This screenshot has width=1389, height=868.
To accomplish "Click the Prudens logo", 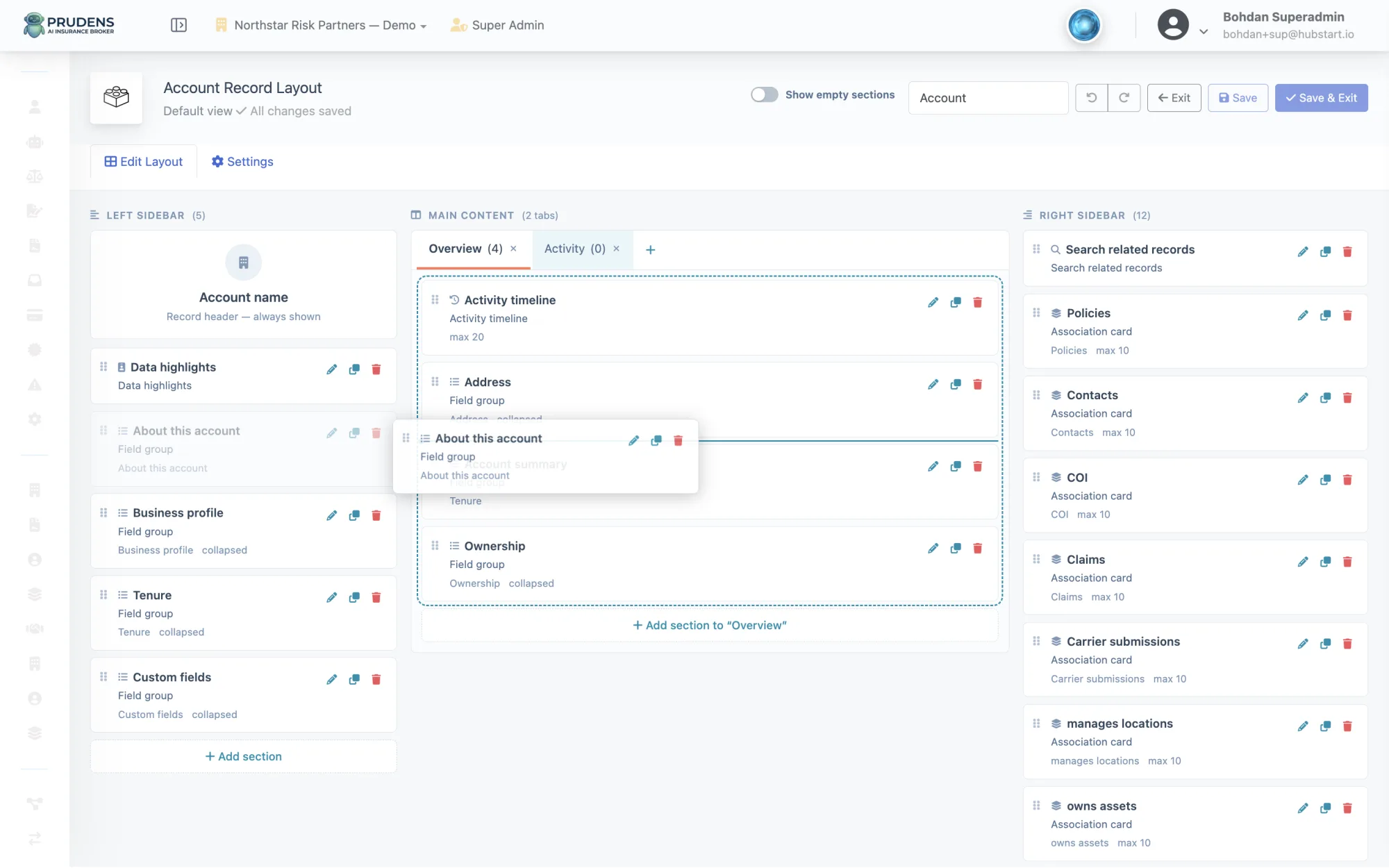I will (68, 25).
